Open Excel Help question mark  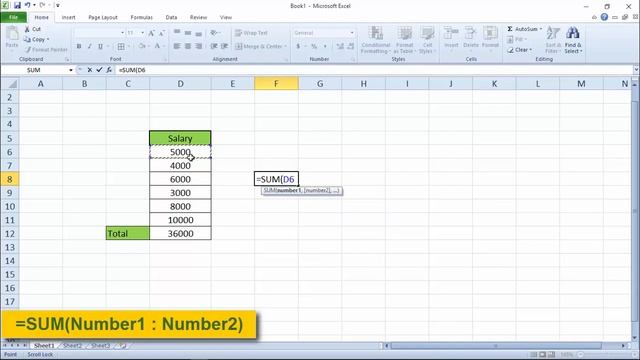click(604, 17)
